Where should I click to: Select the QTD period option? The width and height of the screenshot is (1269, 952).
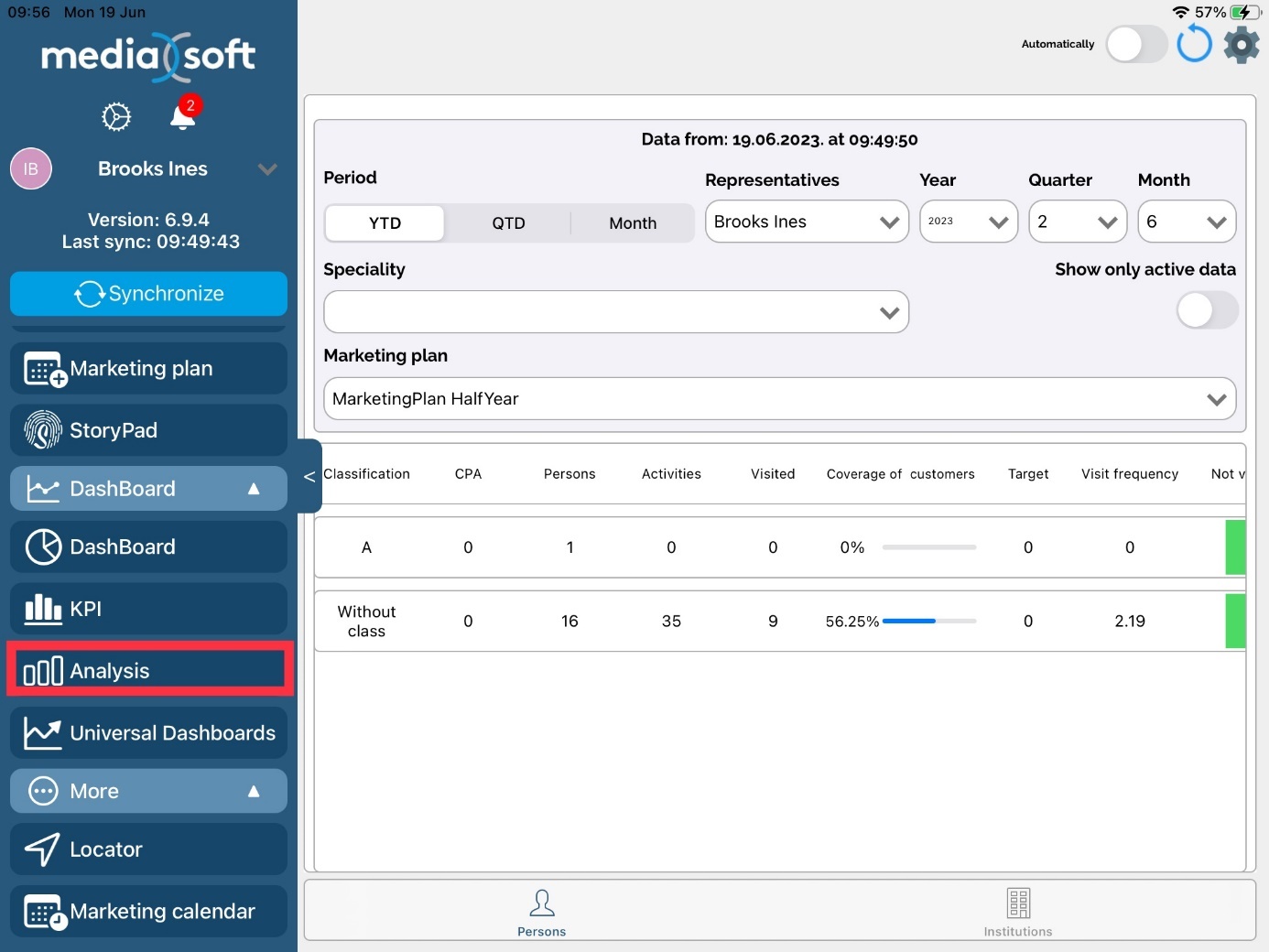[508, 223]
